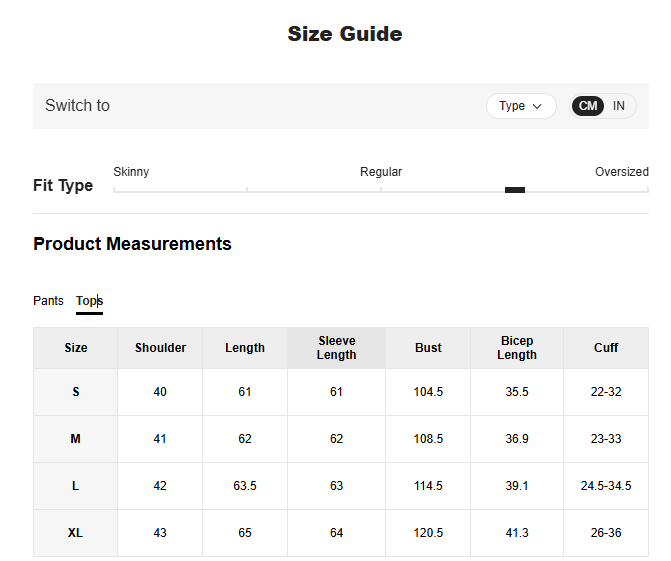Click the Regular fit label
Viewport: 671px width, 561px height.
[381, 172]
